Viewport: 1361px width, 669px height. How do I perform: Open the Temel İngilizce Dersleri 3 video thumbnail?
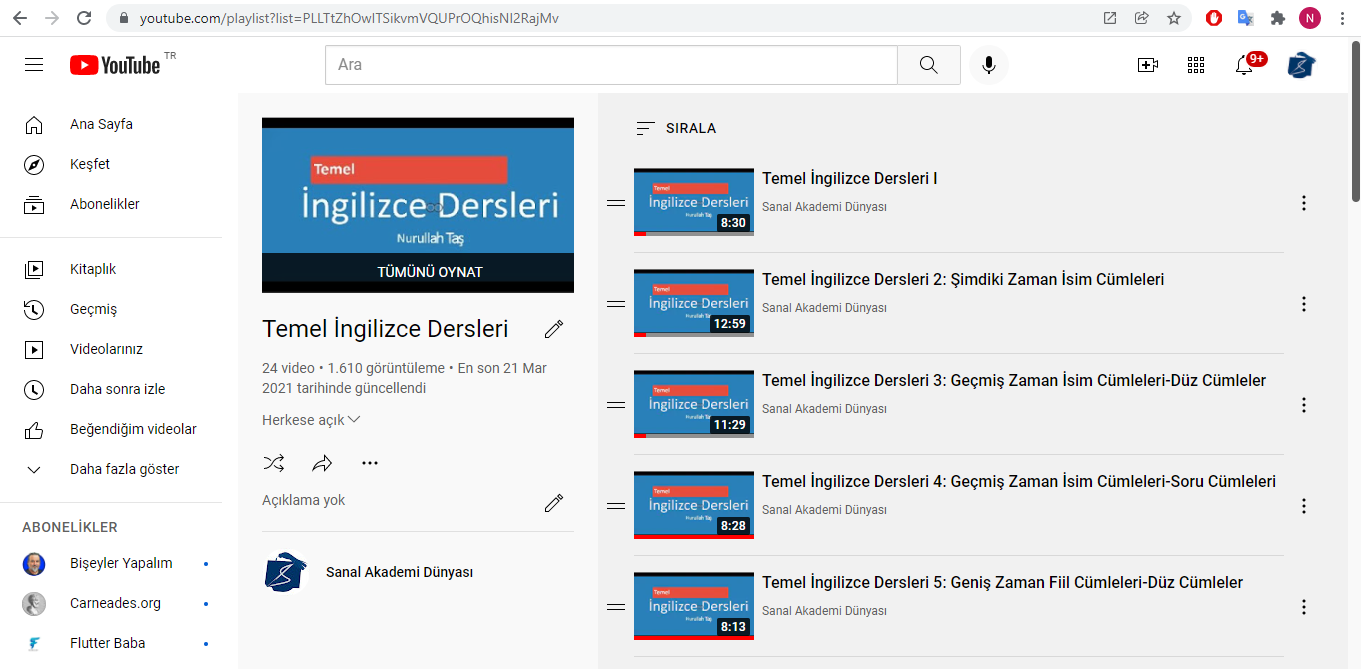(693, 404)
